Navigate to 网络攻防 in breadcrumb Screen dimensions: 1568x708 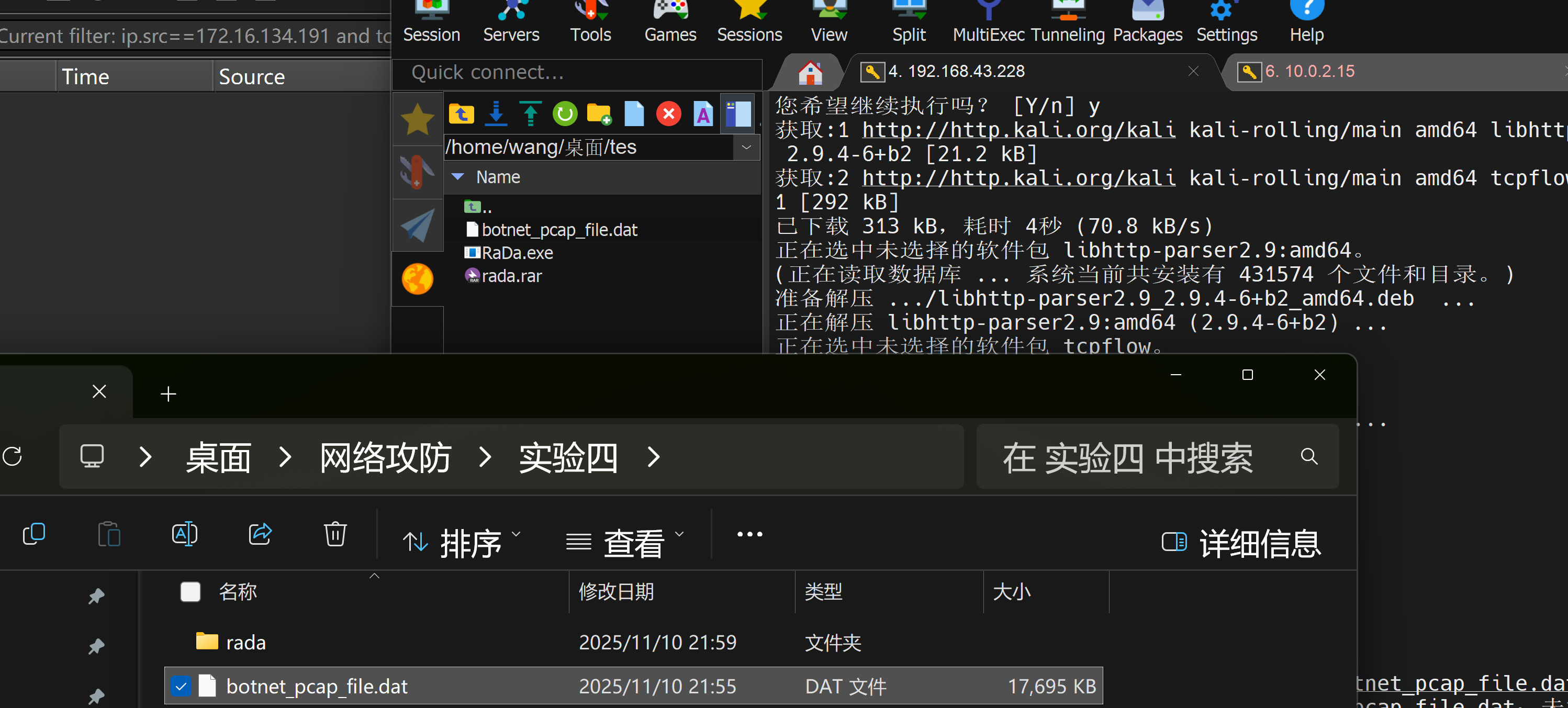(x=385, y=457)
